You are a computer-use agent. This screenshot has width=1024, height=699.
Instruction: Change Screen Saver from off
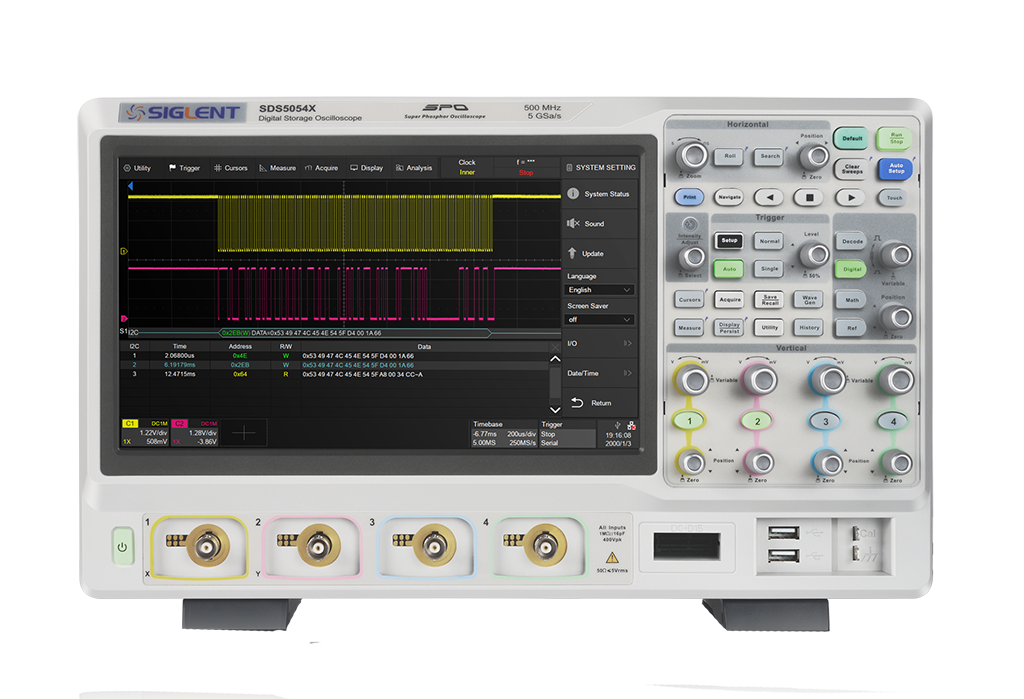pyautogui.click(x=598, y=318)
